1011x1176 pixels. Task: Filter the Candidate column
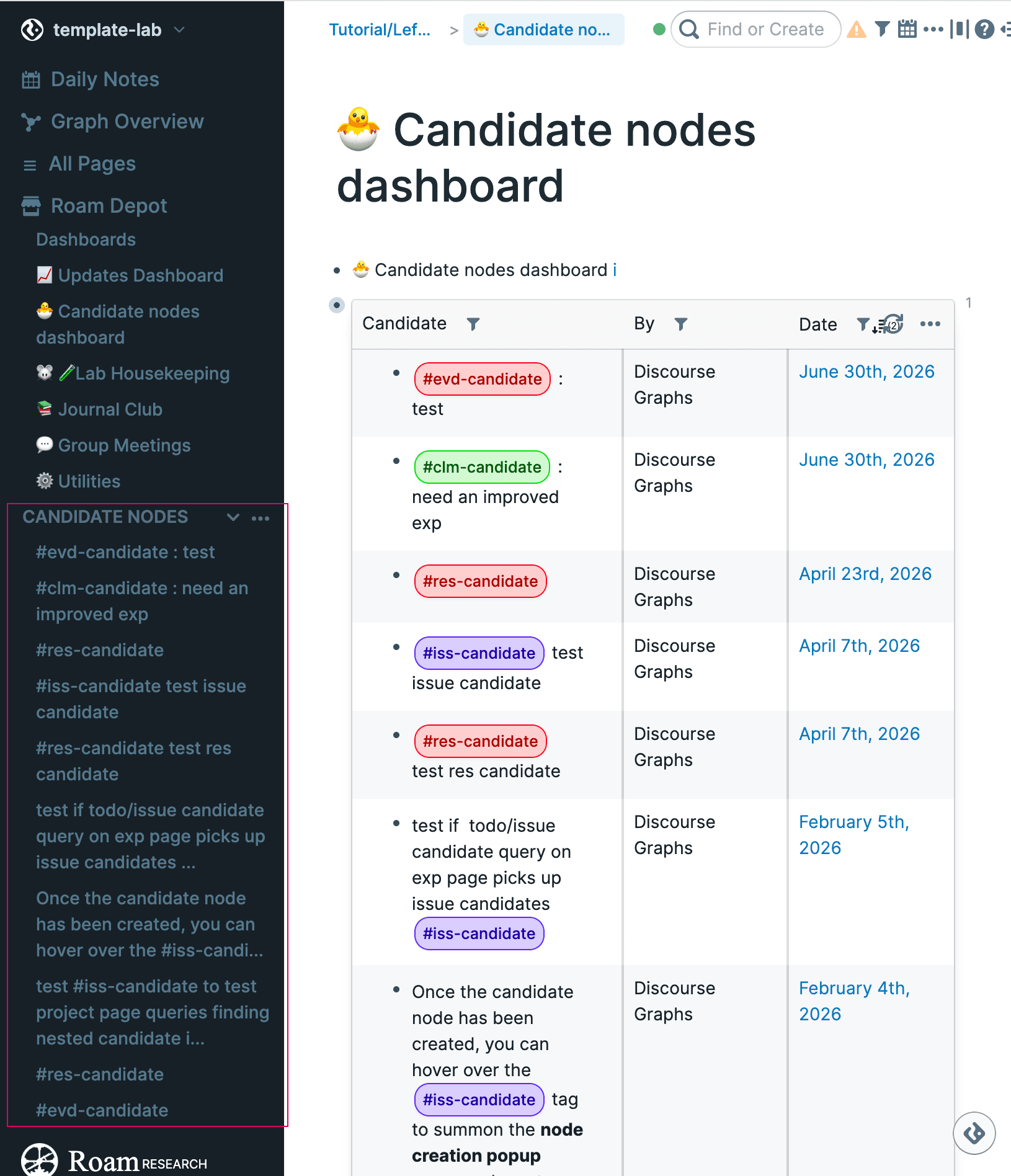click(x=473, y=324)
